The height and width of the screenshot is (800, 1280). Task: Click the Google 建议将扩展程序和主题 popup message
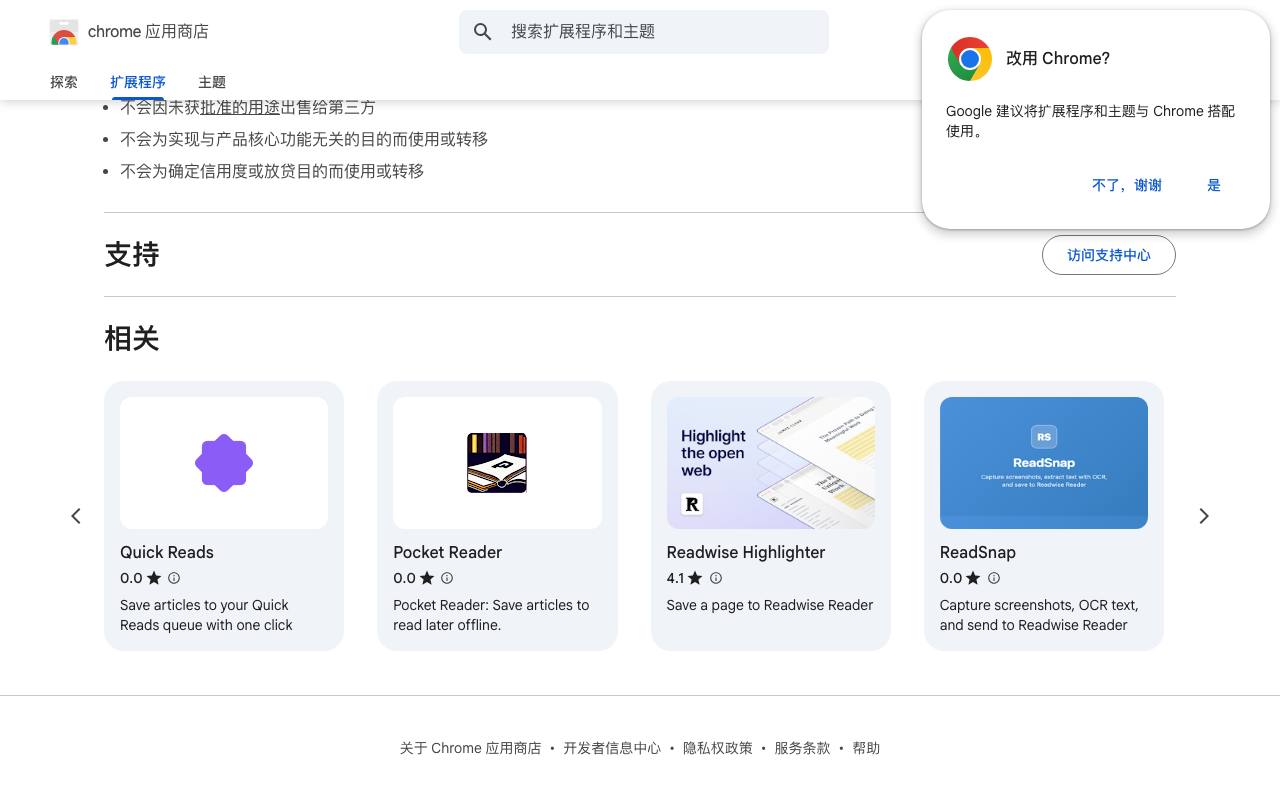[x=1091, y=121]
